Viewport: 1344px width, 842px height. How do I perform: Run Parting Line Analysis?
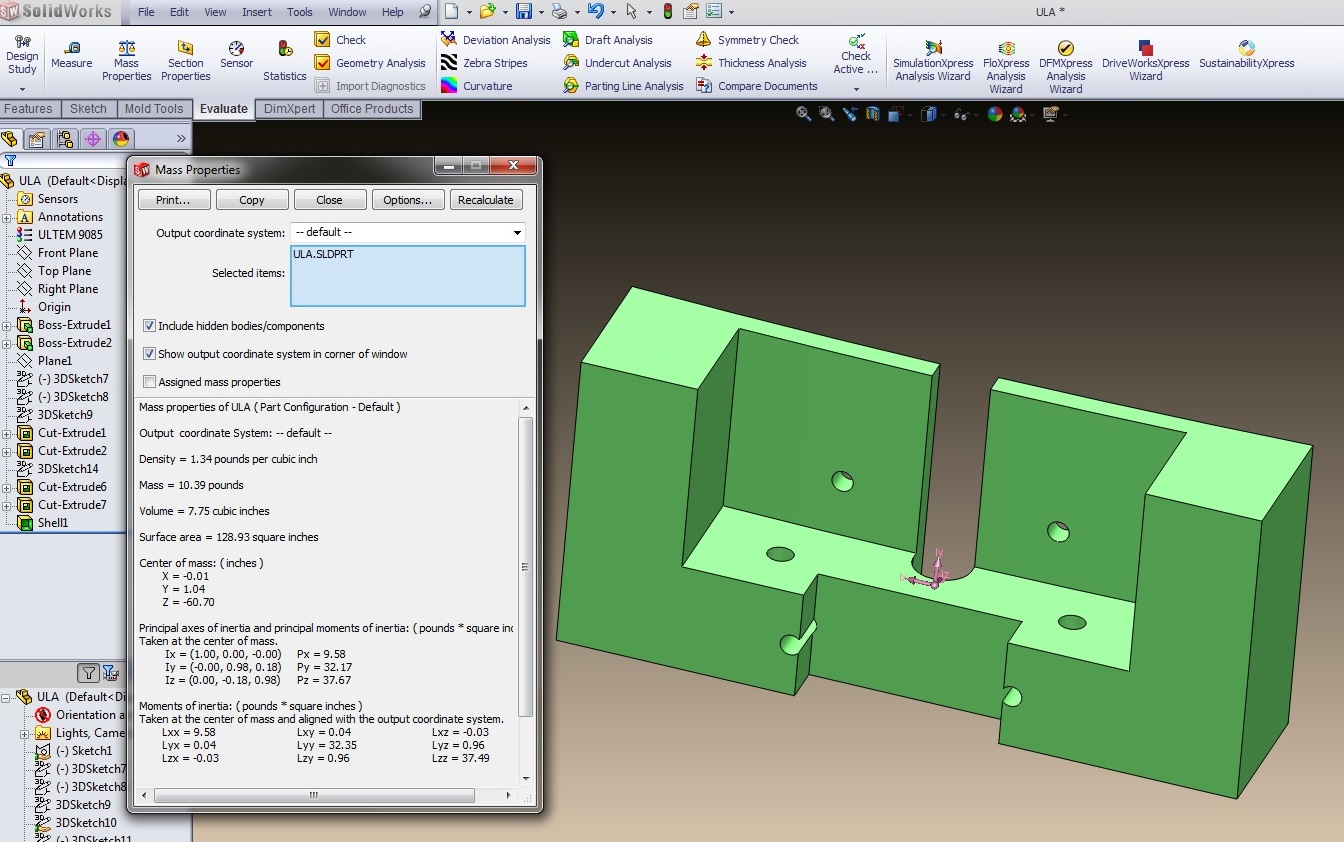pyautogui.click(x=623, y=86)
